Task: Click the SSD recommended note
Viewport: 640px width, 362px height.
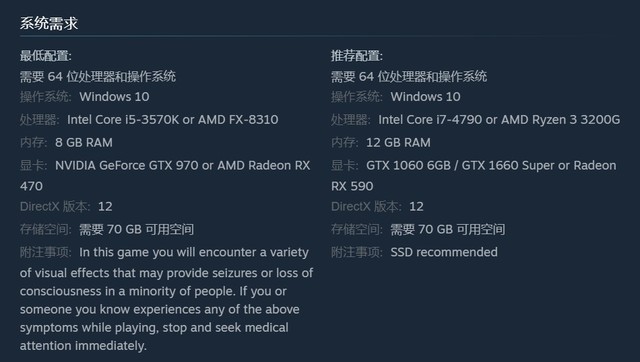Action: pos(444,252)
